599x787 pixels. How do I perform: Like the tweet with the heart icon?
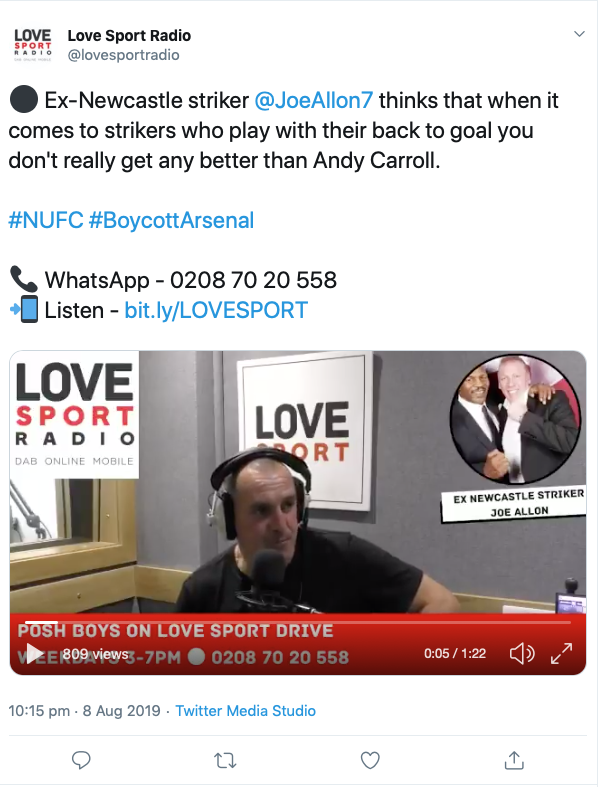click(x=370, y=760)
